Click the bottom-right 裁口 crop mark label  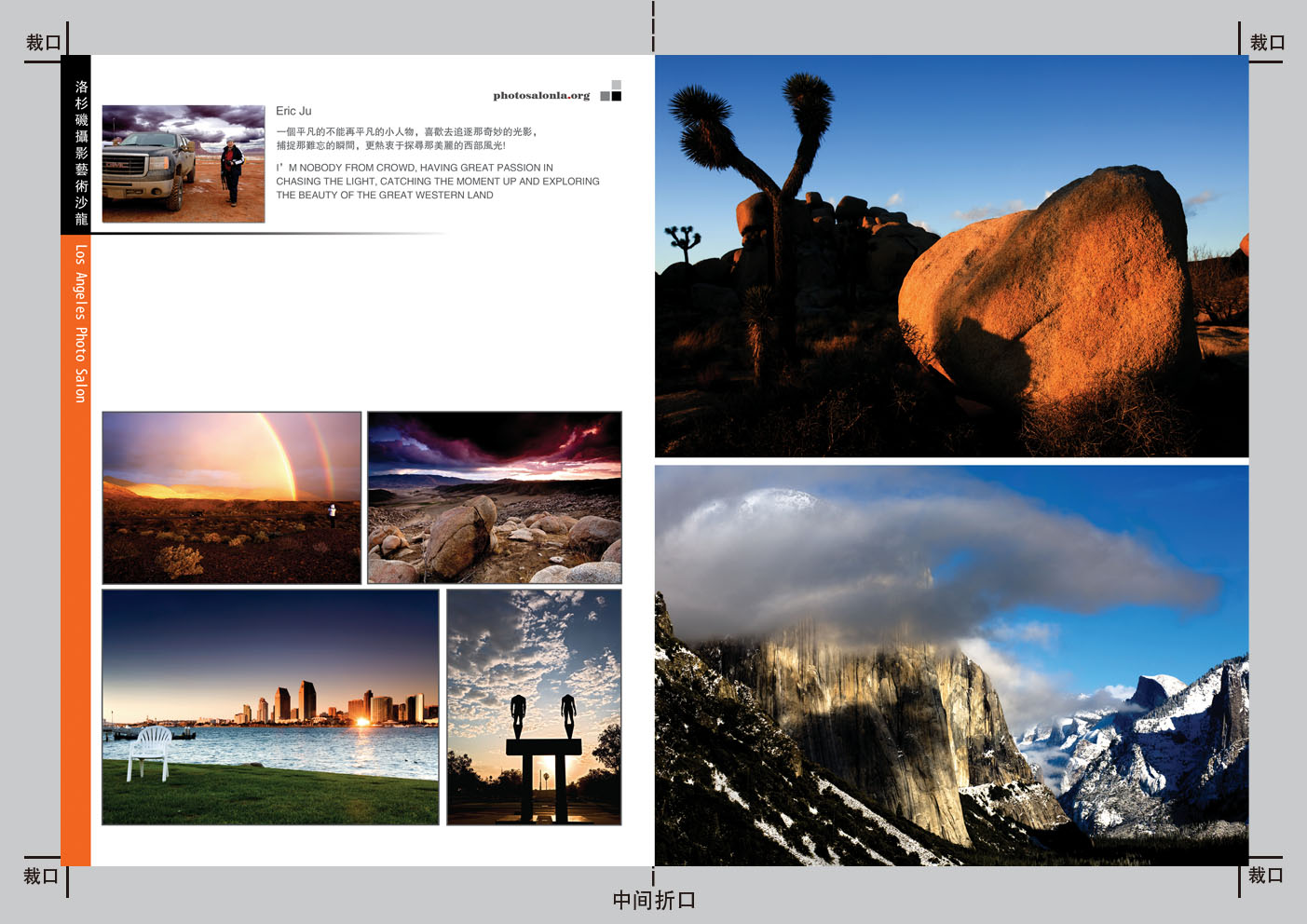pyautogui.click(x=1265, y=876)
